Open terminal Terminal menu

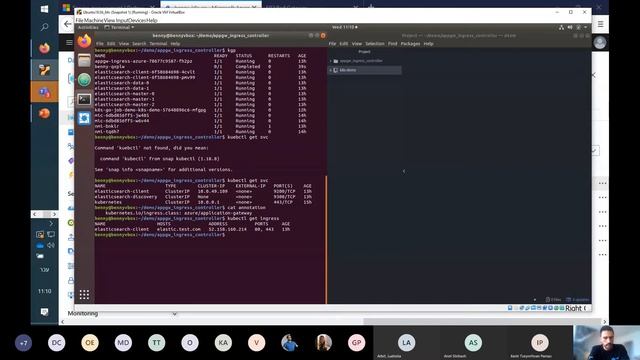coord(158,44)
